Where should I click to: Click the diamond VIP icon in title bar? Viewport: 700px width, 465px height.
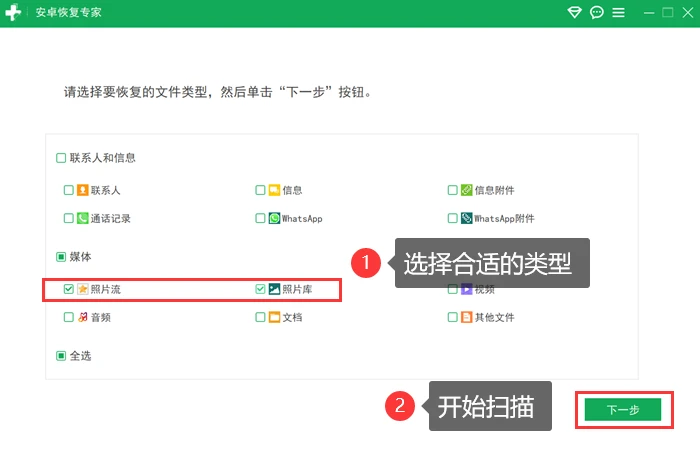click(574, 12)
